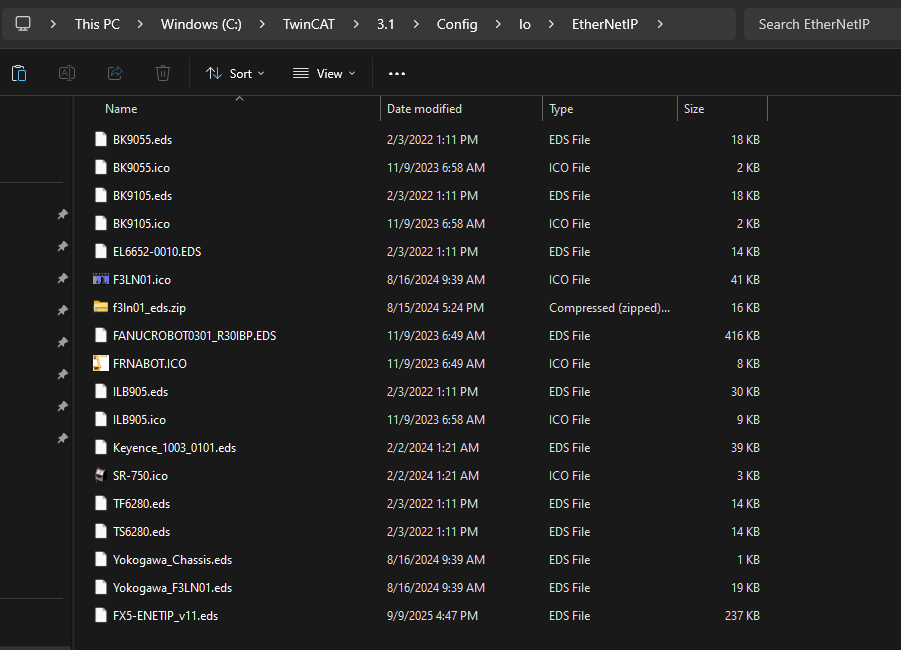Open the View dropdown menu

324,73
